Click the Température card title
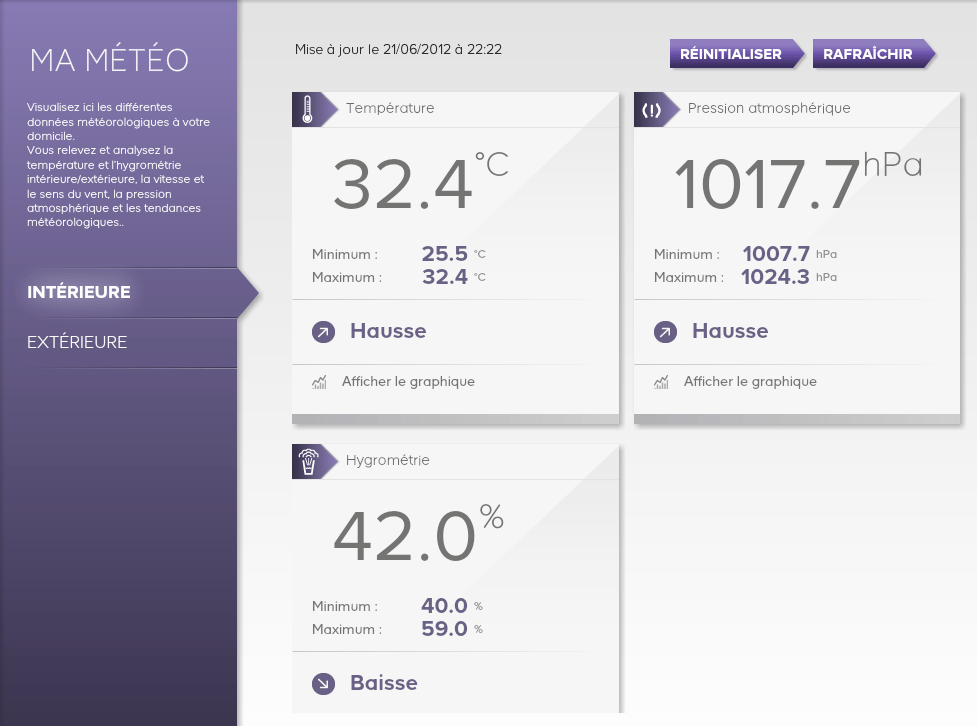Viewport: 977px width, 726px height. (390, 108)
